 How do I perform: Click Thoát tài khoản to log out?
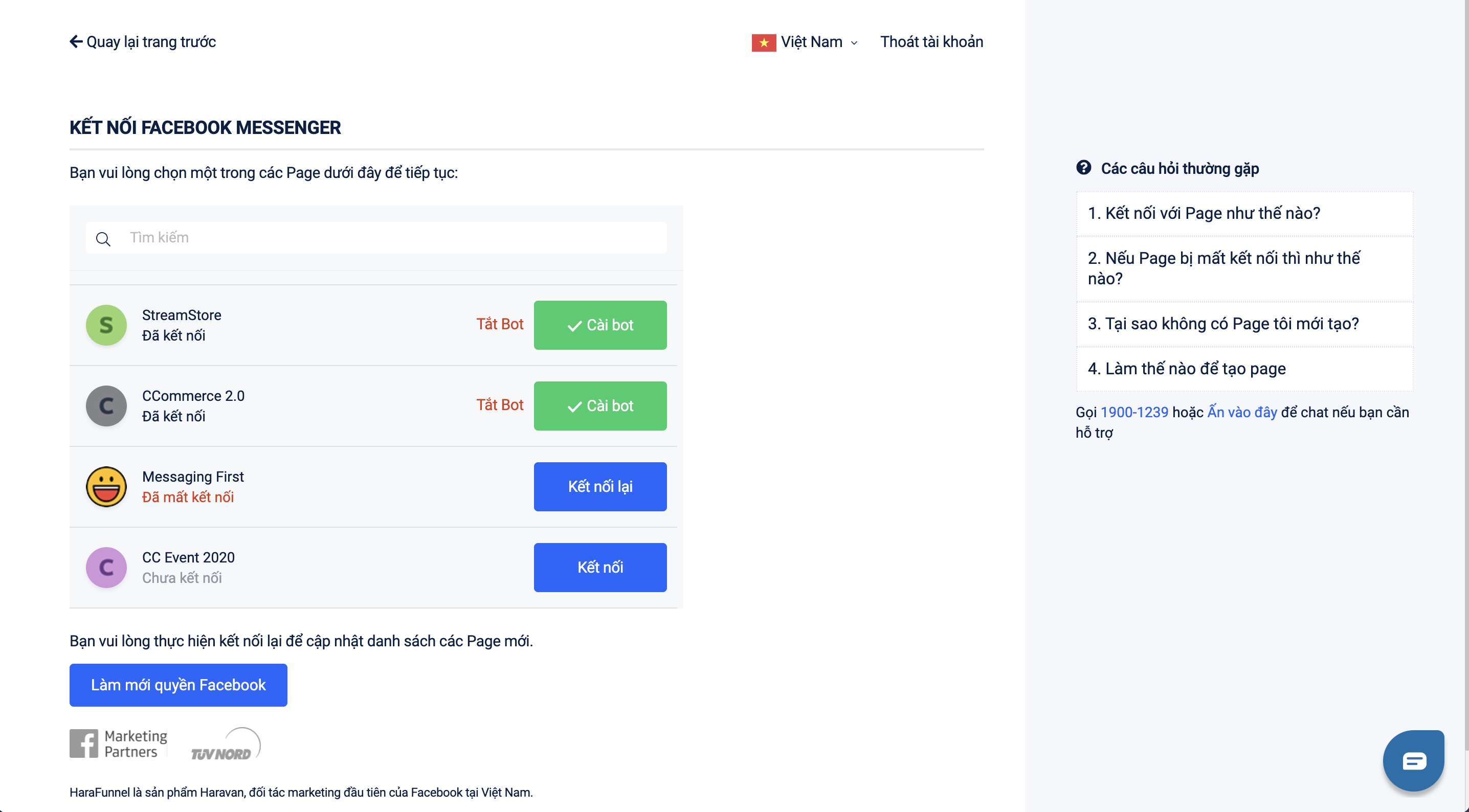[x=931, y=42]
